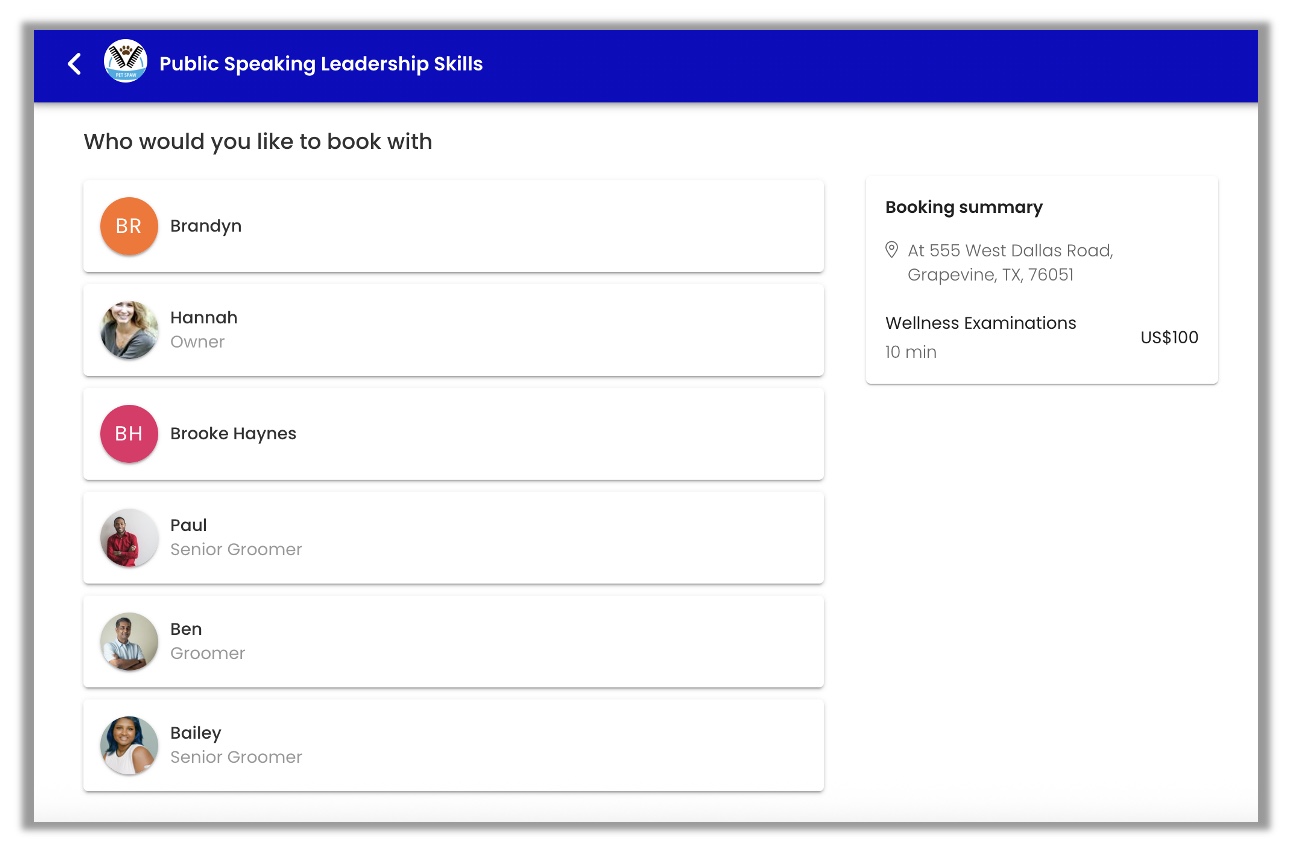Viewport: 1294px width, 846px height.
Task: Select Hannah's profile photo
Action: [x=129, y=330]
